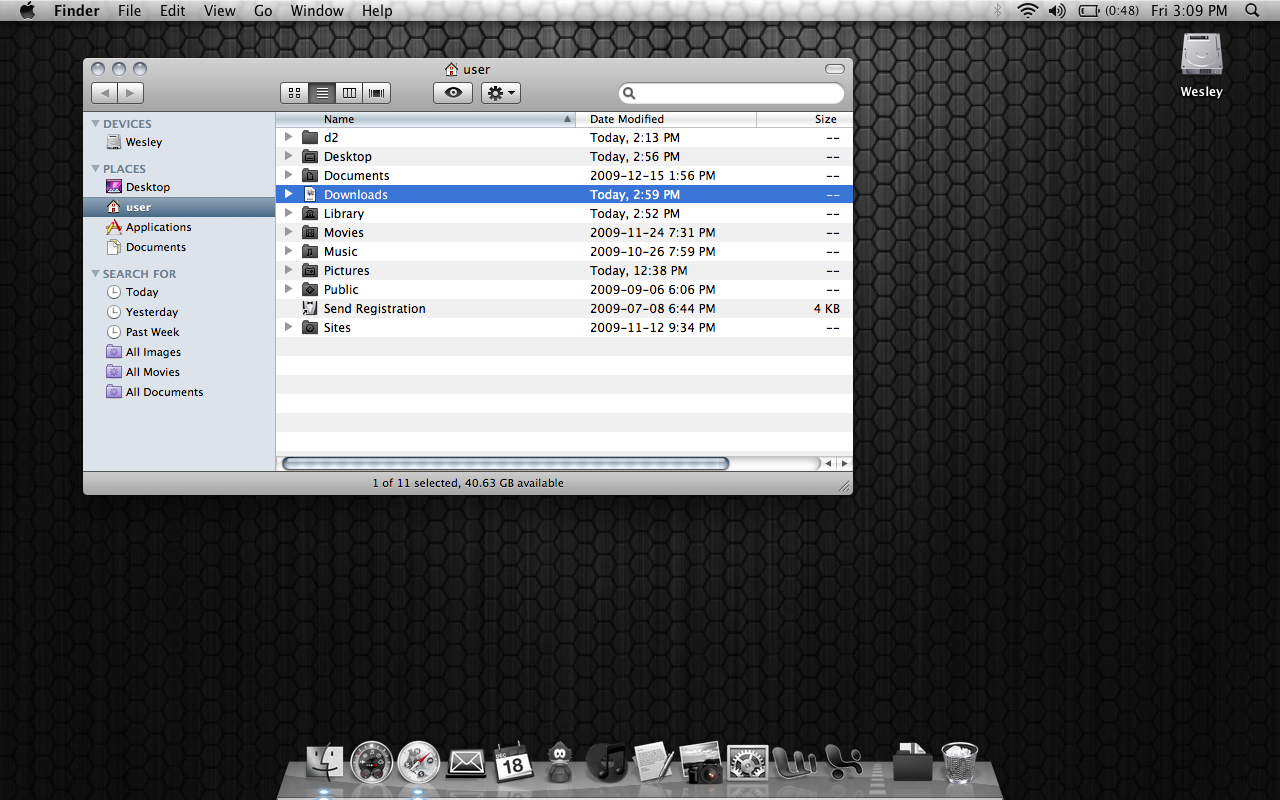1280x800 pixels.
Task: Click the scroll right arrow in Finder
Action: click(844, 464)
